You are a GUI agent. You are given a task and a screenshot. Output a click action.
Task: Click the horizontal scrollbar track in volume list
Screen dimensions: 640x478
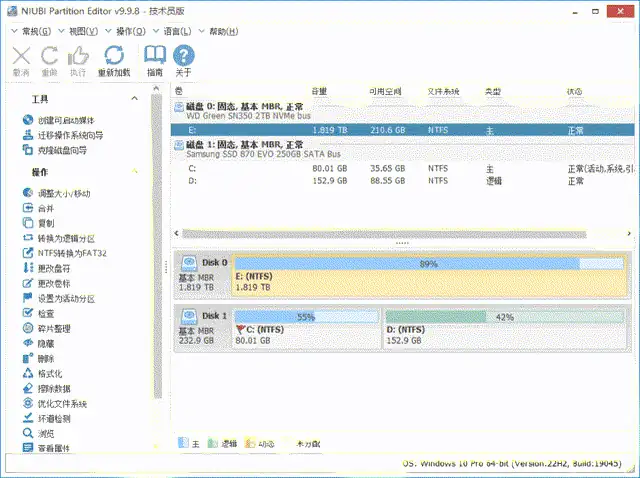point(384,234)
